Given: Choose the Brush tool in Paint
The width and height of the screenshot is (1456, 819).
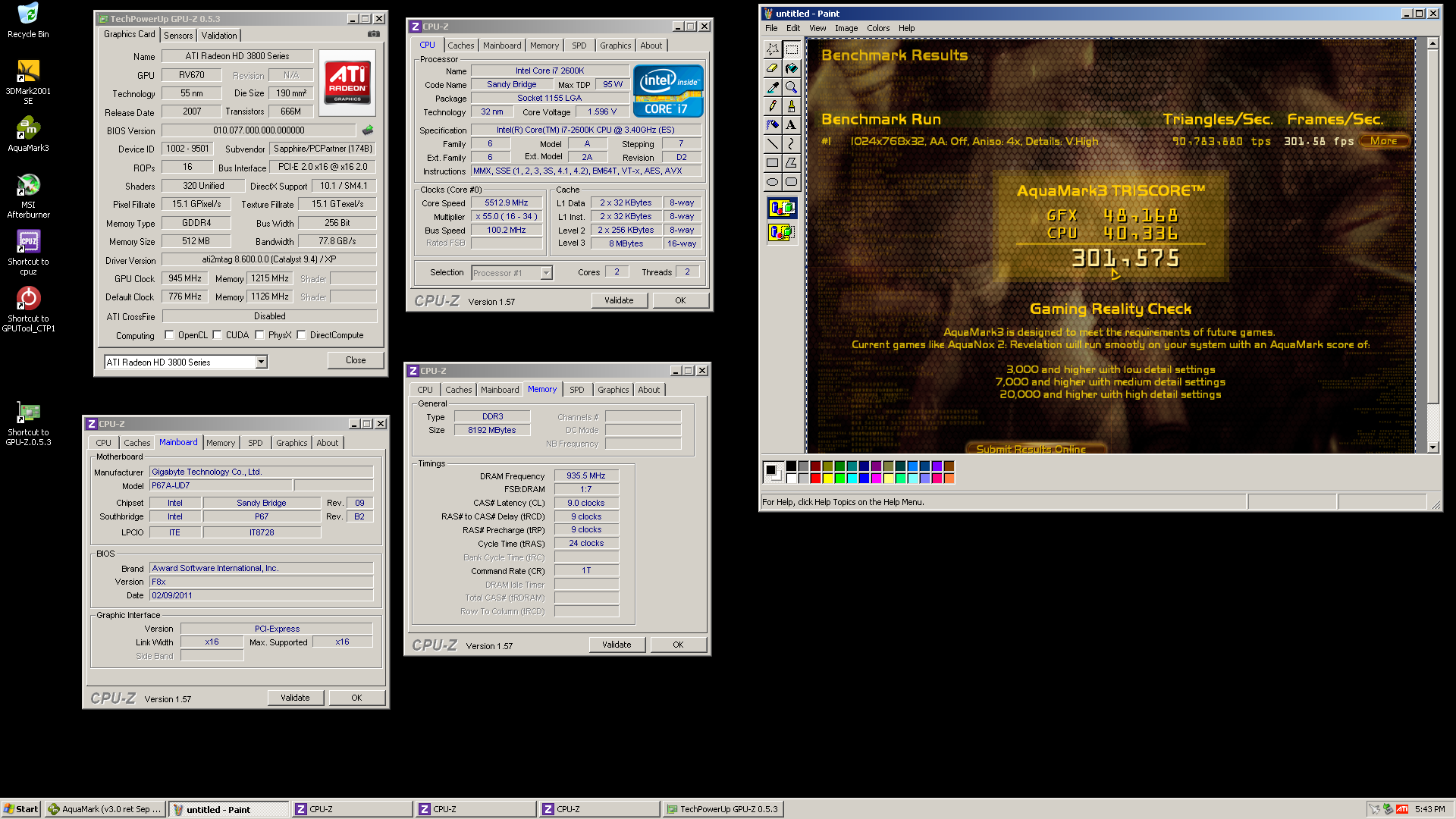Looking at the screenshot, I should pos(791,106).
